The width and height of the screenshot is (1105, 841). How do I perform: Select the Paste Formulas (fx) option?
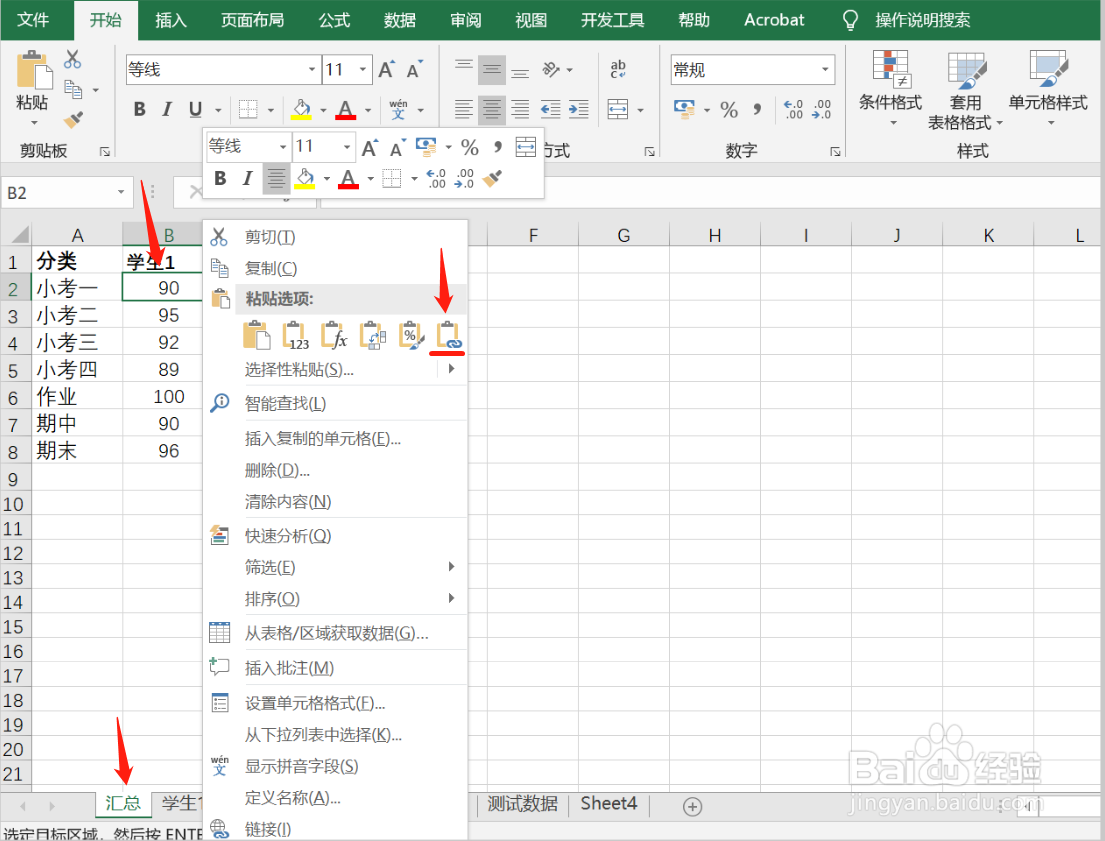(x=334, y=335)
